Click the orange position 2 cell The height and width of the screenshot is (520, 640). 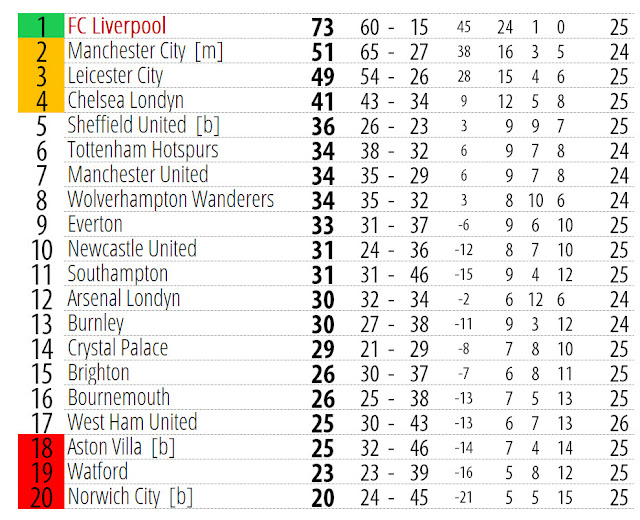click(41, 51)
